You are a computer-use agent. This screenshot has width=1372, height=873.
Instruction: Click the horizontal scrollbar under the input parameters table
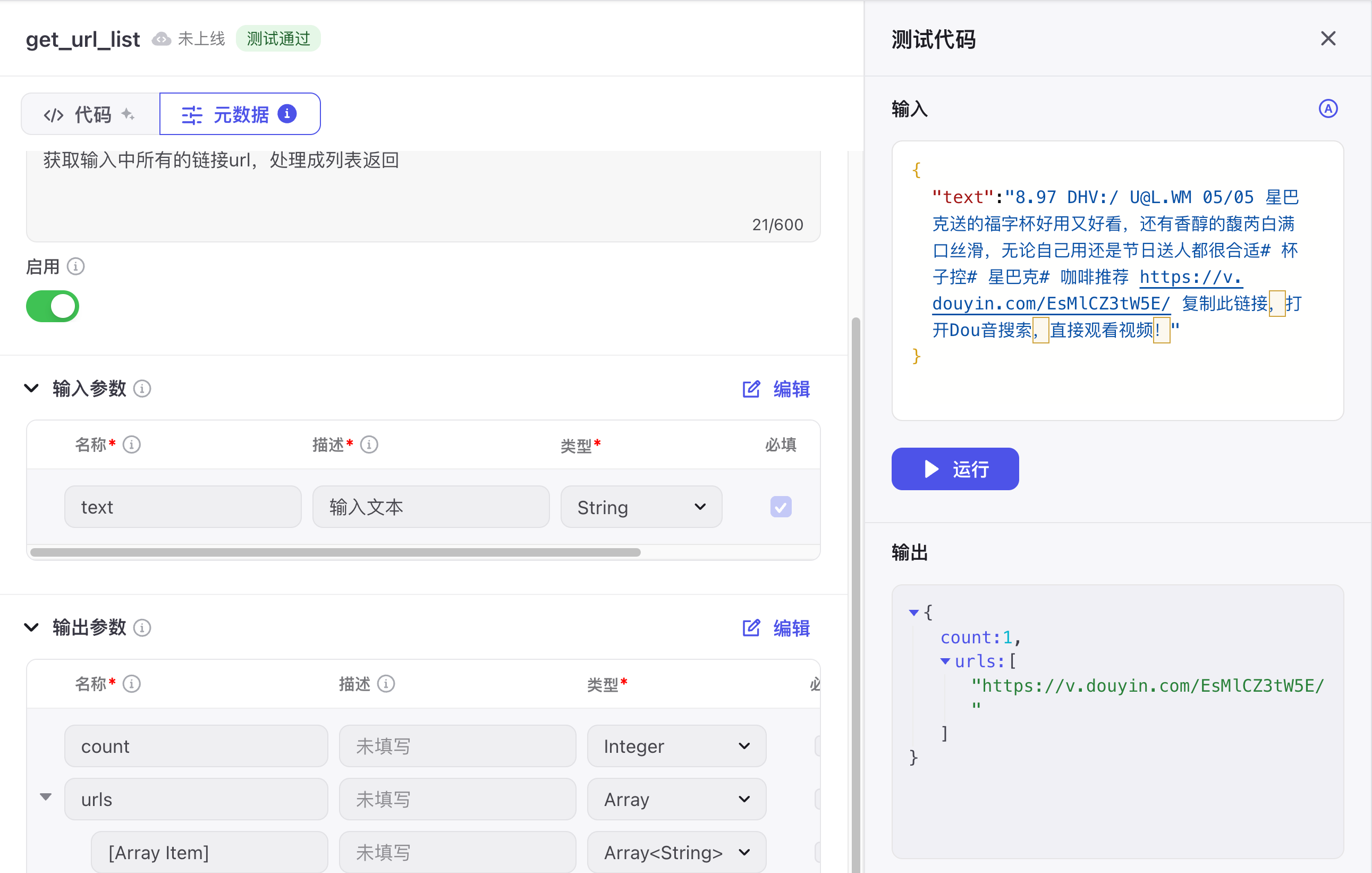[336, 551]
